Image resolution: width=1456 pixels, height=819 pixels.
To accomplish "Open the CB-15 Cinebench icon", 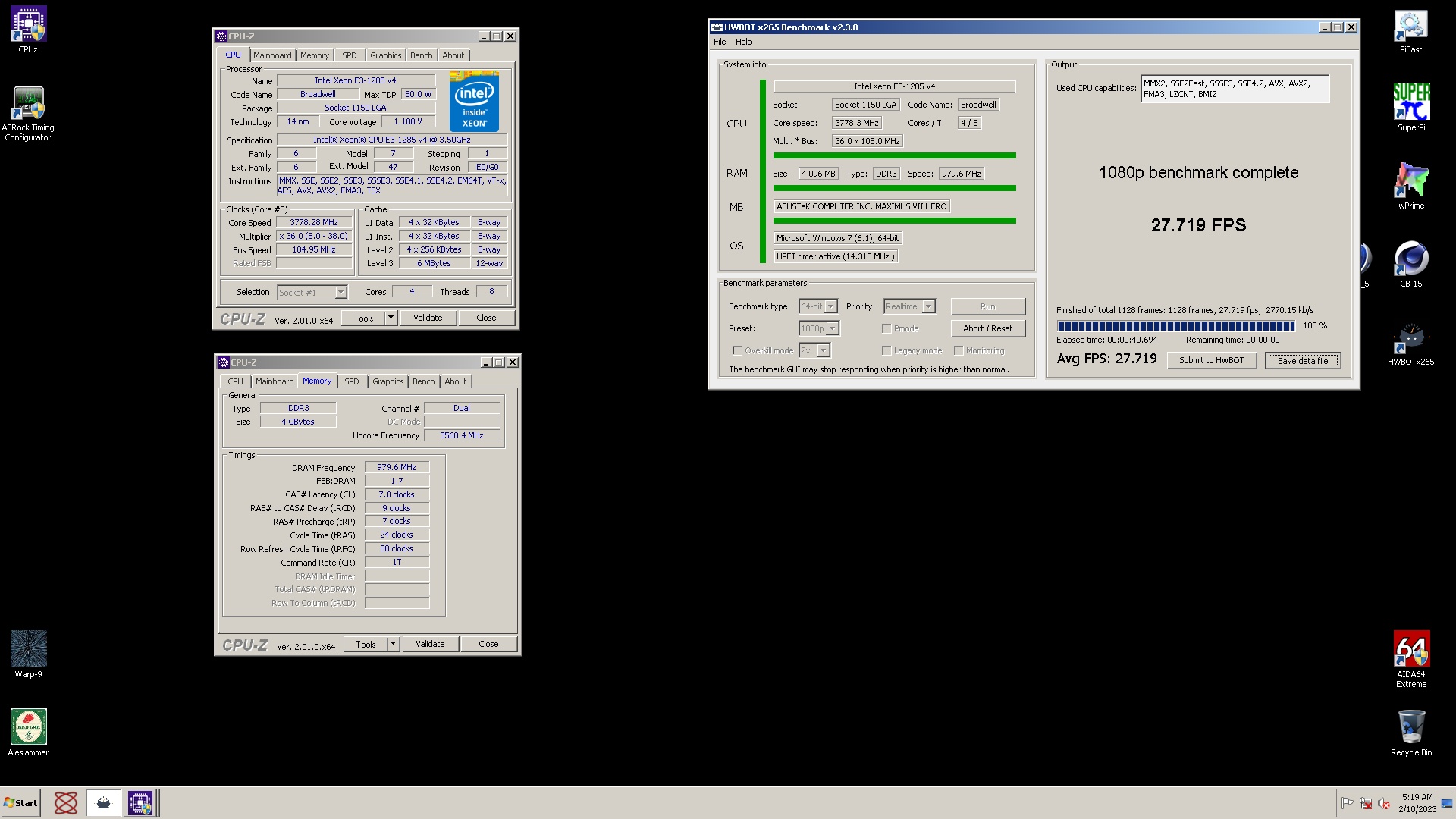I will coord(1410,264).
